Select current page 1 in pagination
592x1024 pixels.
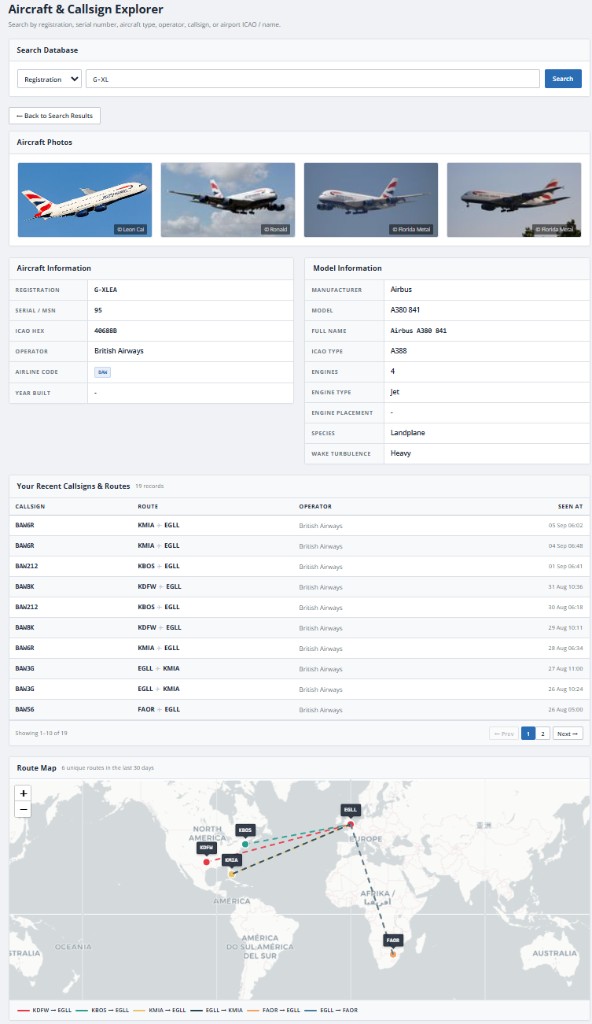click(x=528, y=734)
